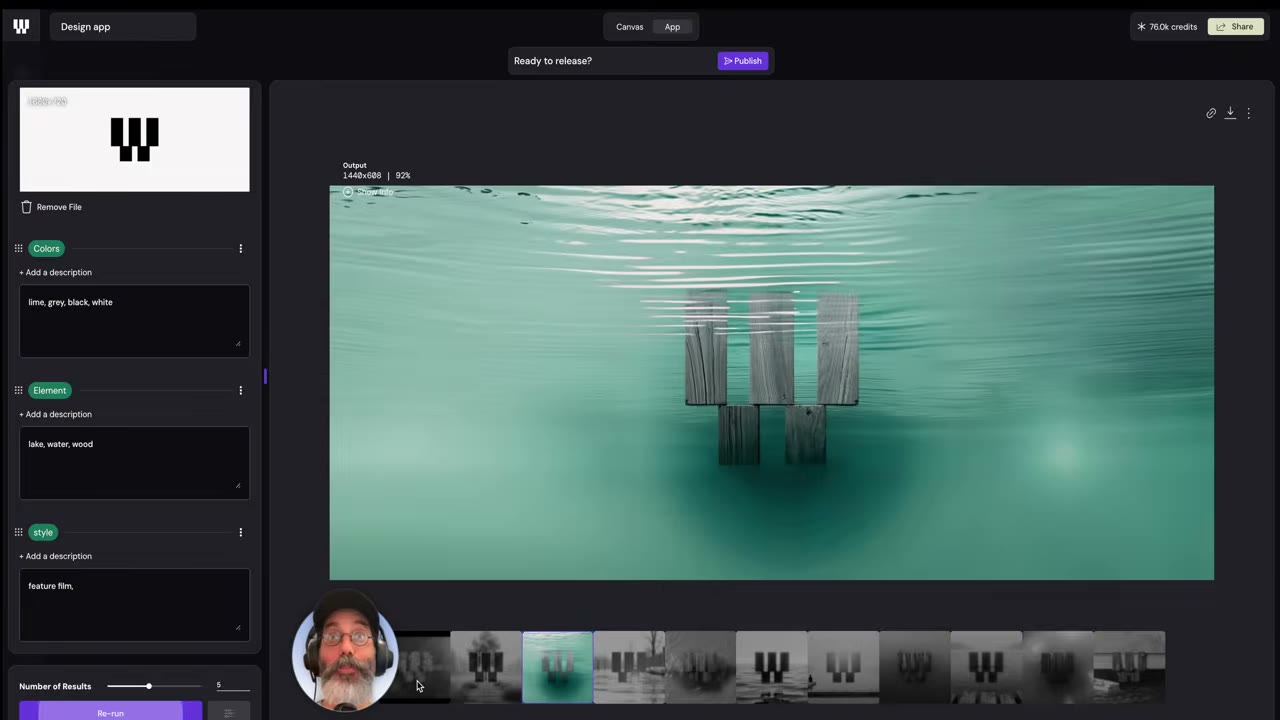The image size is (1280, 720).
Task: Publish the app
Action: (743, 61)
